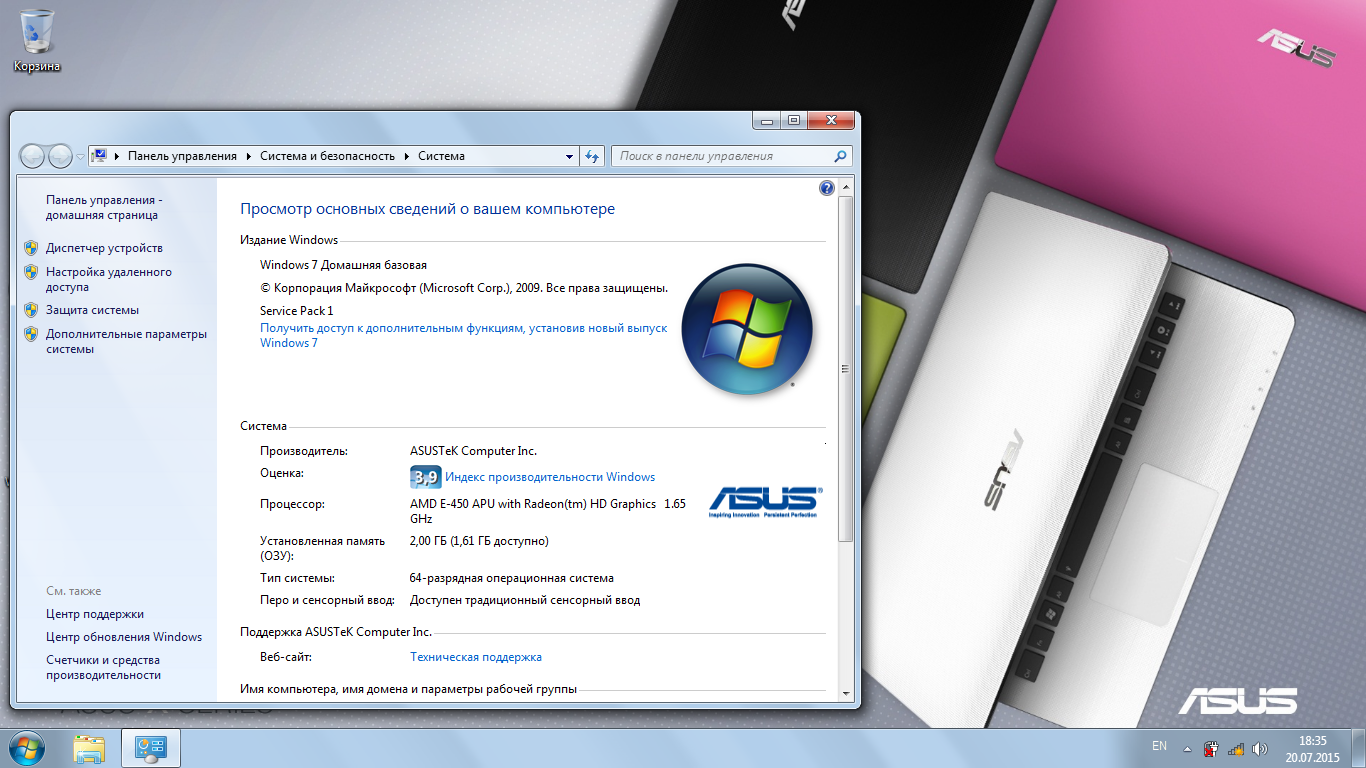The width and height of the screenshot is (1366, 768).
Task: Click the Control Panel icon in address bar
Action: pos(99,156)
